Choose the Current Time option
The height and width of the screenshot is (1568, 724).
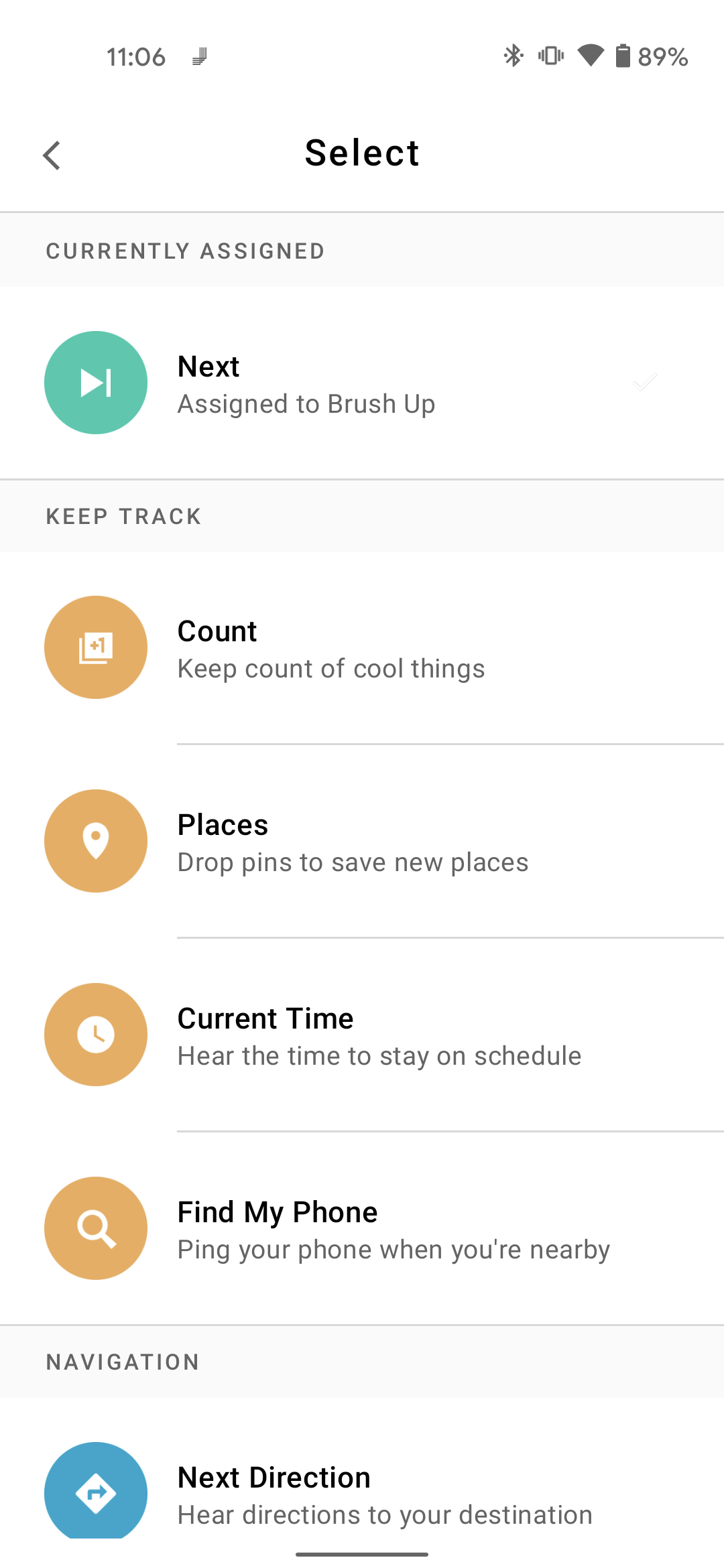265,1019
